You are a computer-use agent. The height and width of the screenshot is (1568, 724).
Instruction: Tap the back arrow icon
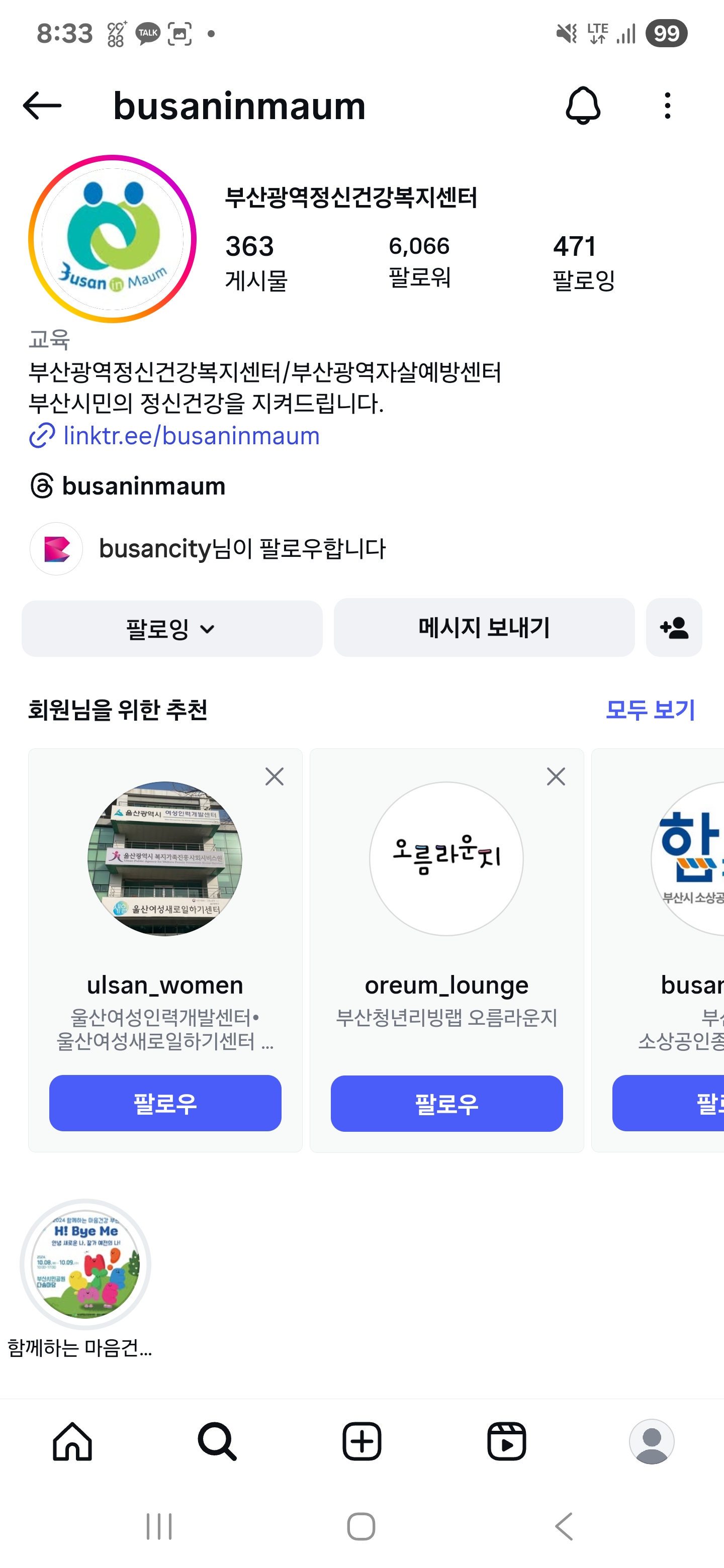[x=42, y=106]
